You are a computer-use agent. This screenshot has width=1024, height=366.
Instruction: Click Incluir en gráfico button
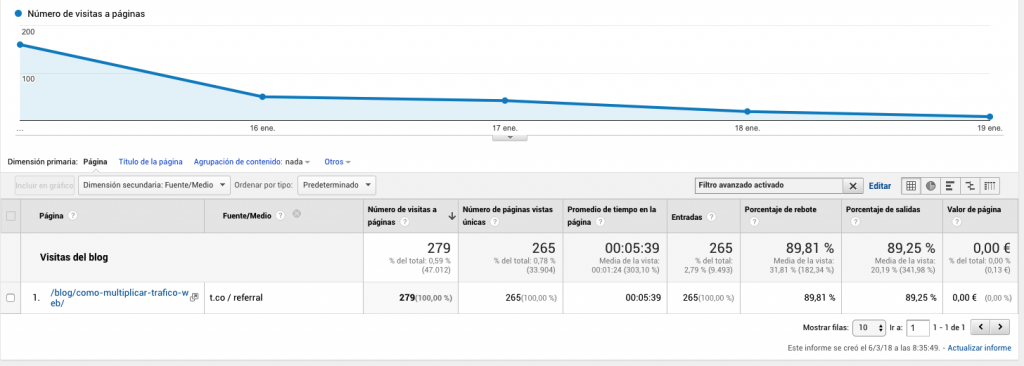tap(44, 186)
